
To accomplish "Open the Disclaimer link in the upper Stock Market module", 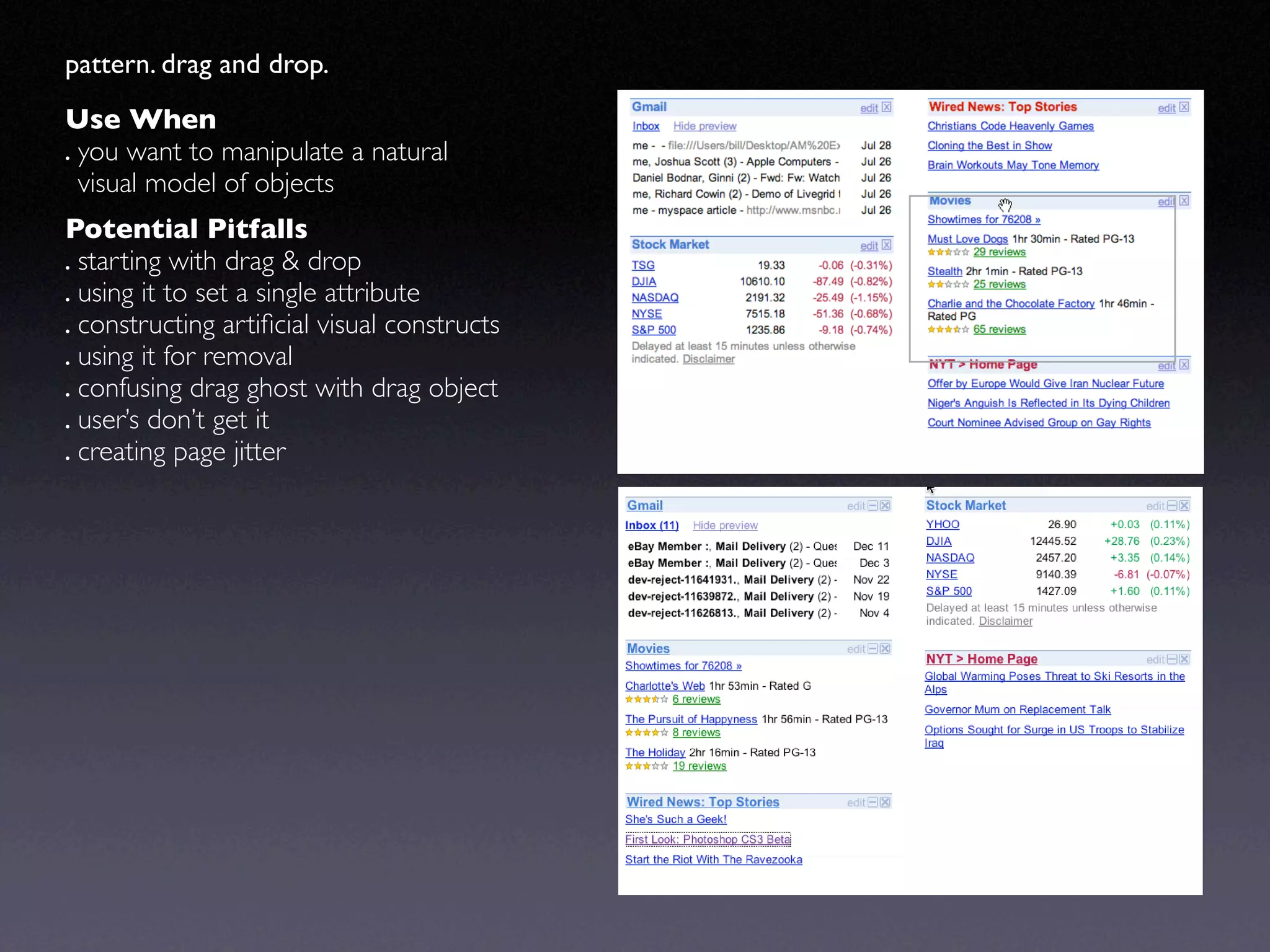I will [709, 359].
